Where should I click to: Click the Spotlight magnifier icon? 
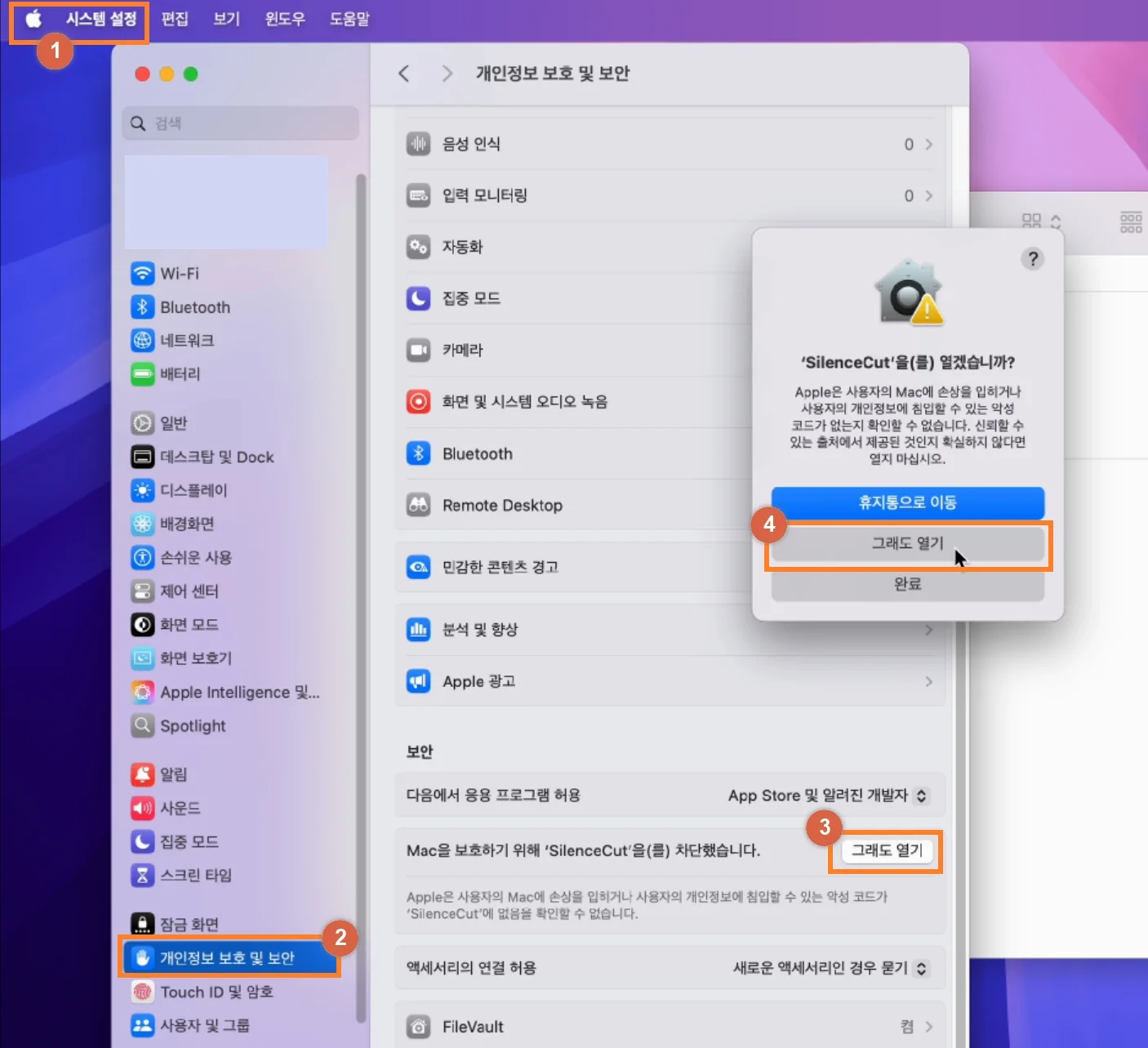tap(143, 725)
